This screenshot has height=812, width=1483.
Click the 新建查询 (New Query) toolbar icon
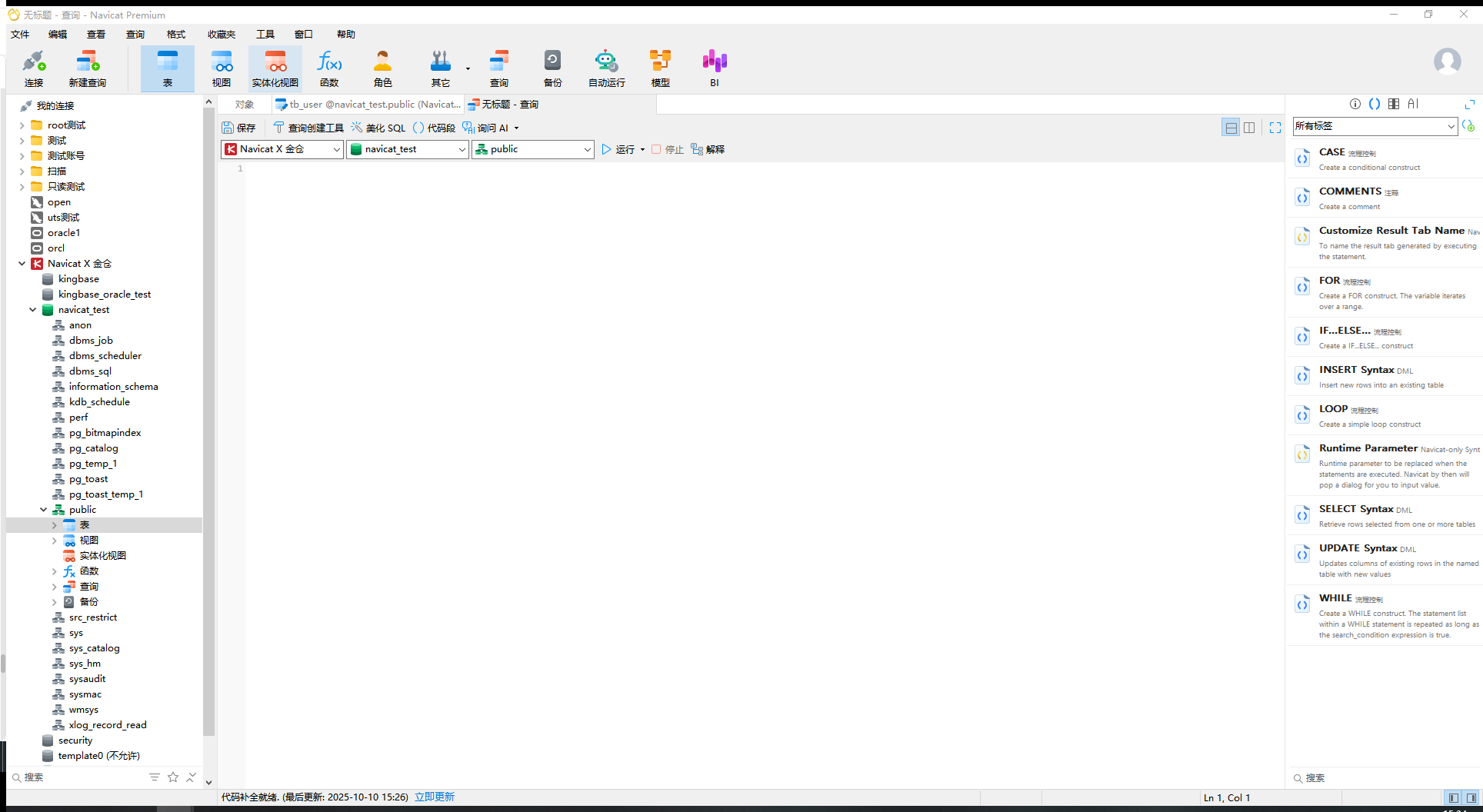click(87, 68)
